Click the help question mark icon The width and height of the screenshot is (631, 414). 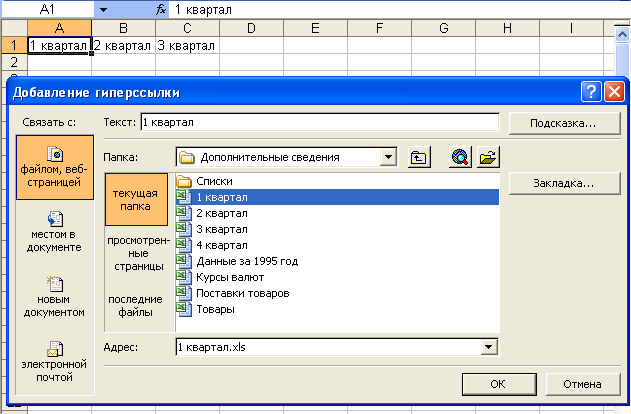tap(591, 92)
